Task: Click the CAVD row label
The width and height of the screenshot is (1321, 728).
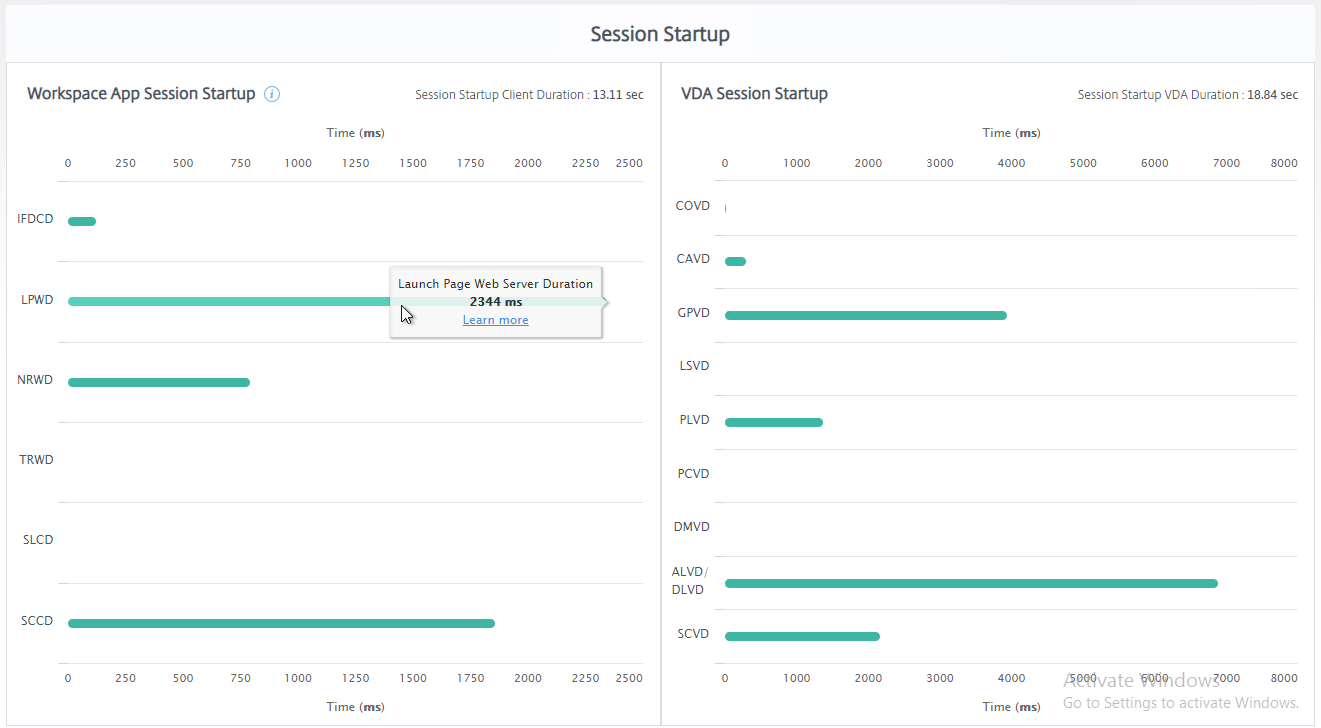Action: tap(693, 259)
